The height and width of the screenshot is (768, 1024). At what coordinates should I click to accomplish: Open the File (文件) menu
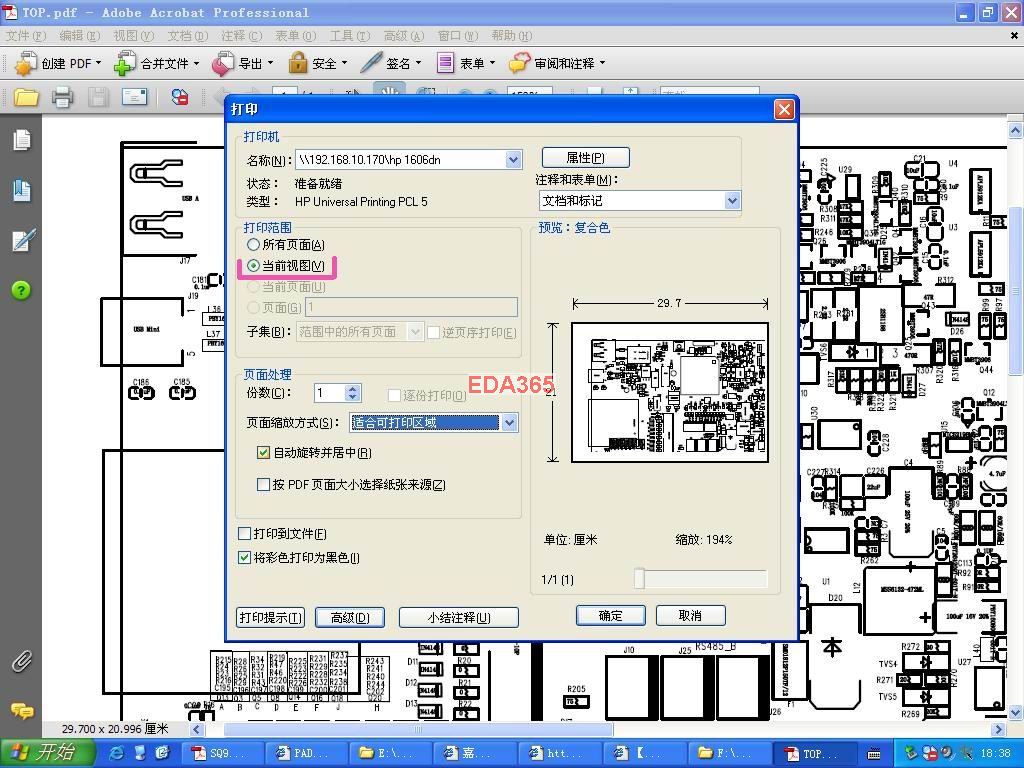[26, 36]
